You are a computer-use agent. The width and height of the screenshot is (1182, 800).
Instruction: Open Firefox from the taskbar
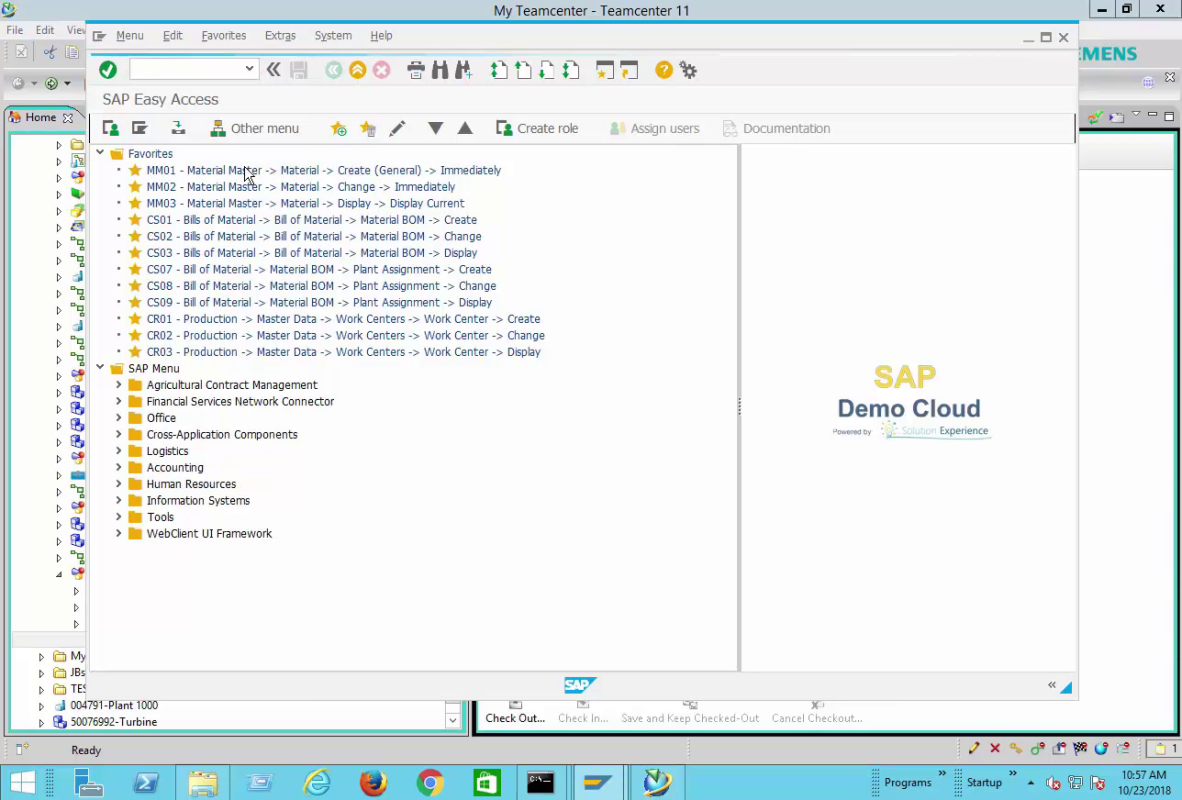tap(373, 783)
